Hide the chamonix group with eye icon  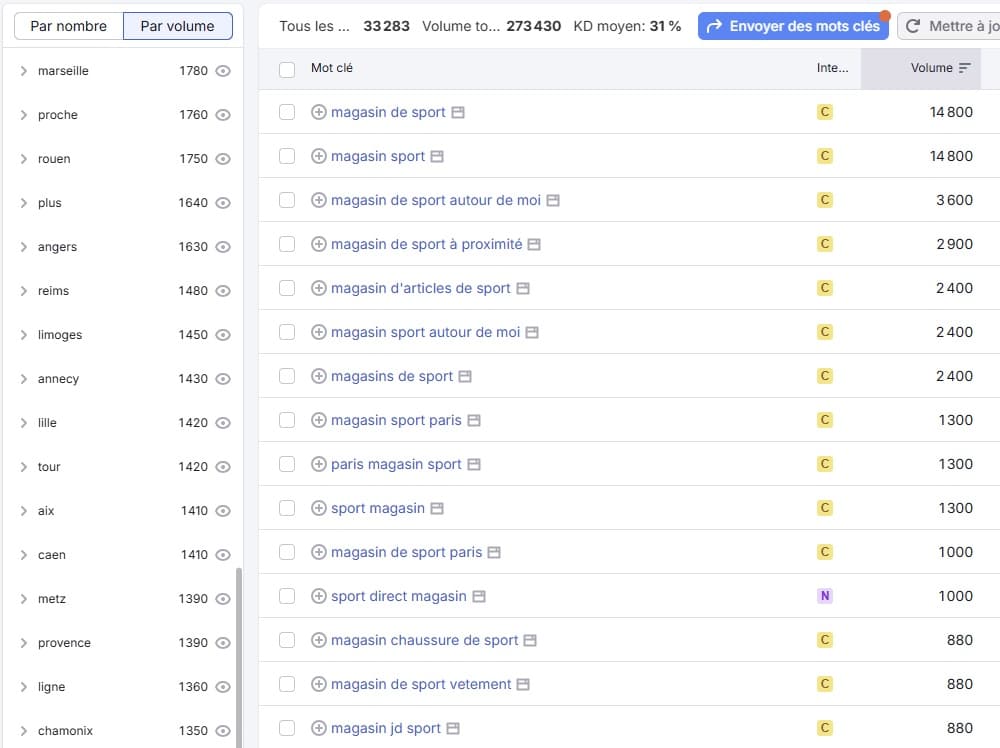(x=223, y=731)
